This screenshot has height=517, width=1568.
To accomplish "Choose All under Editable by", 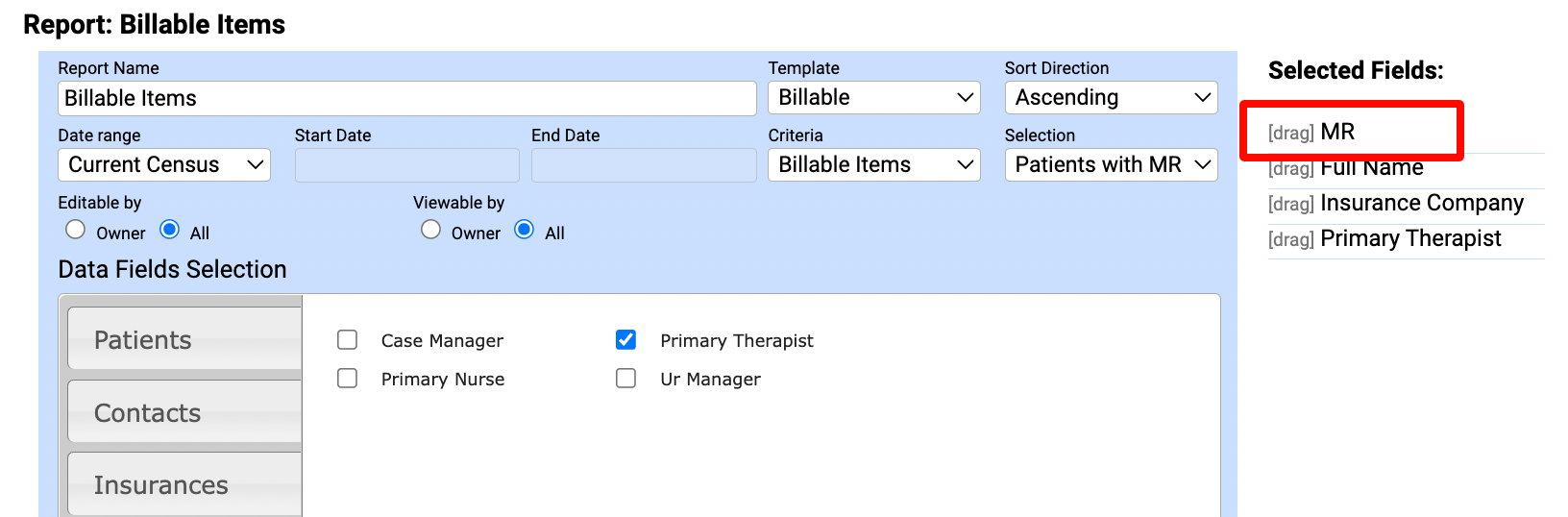I will 170,230.
